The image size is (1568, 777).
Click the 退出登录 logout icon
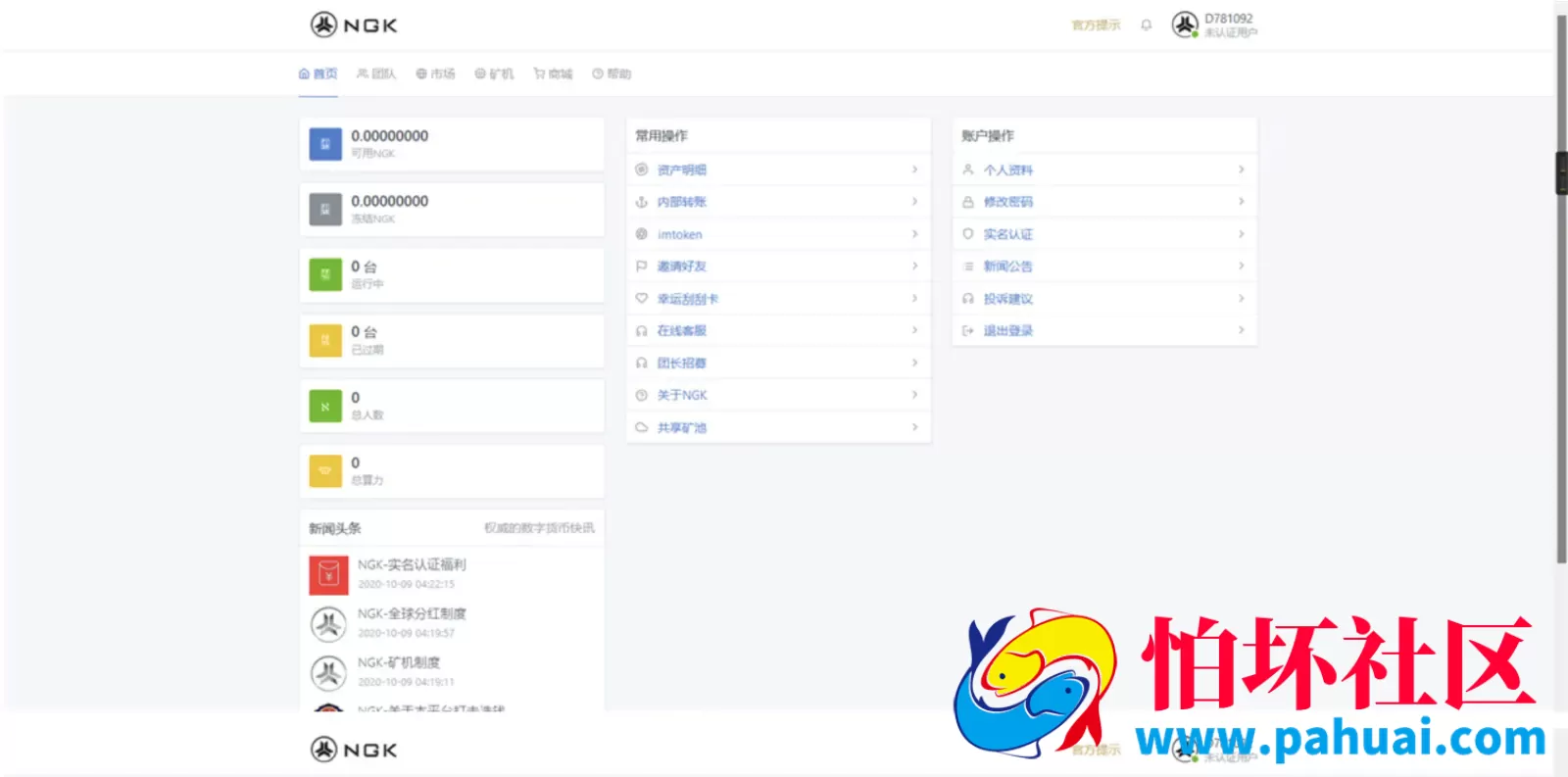click(968, 330)
